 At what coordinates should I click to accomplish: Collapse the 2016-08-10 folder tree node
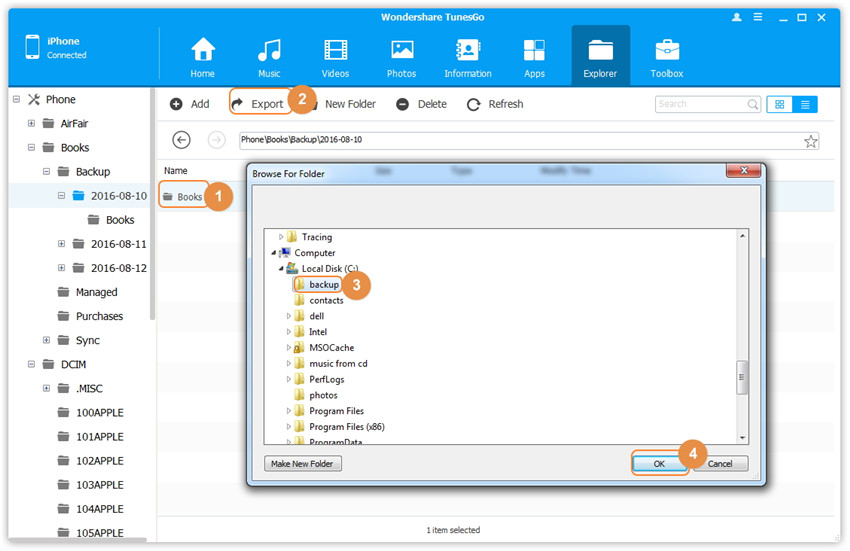(61, 196)
